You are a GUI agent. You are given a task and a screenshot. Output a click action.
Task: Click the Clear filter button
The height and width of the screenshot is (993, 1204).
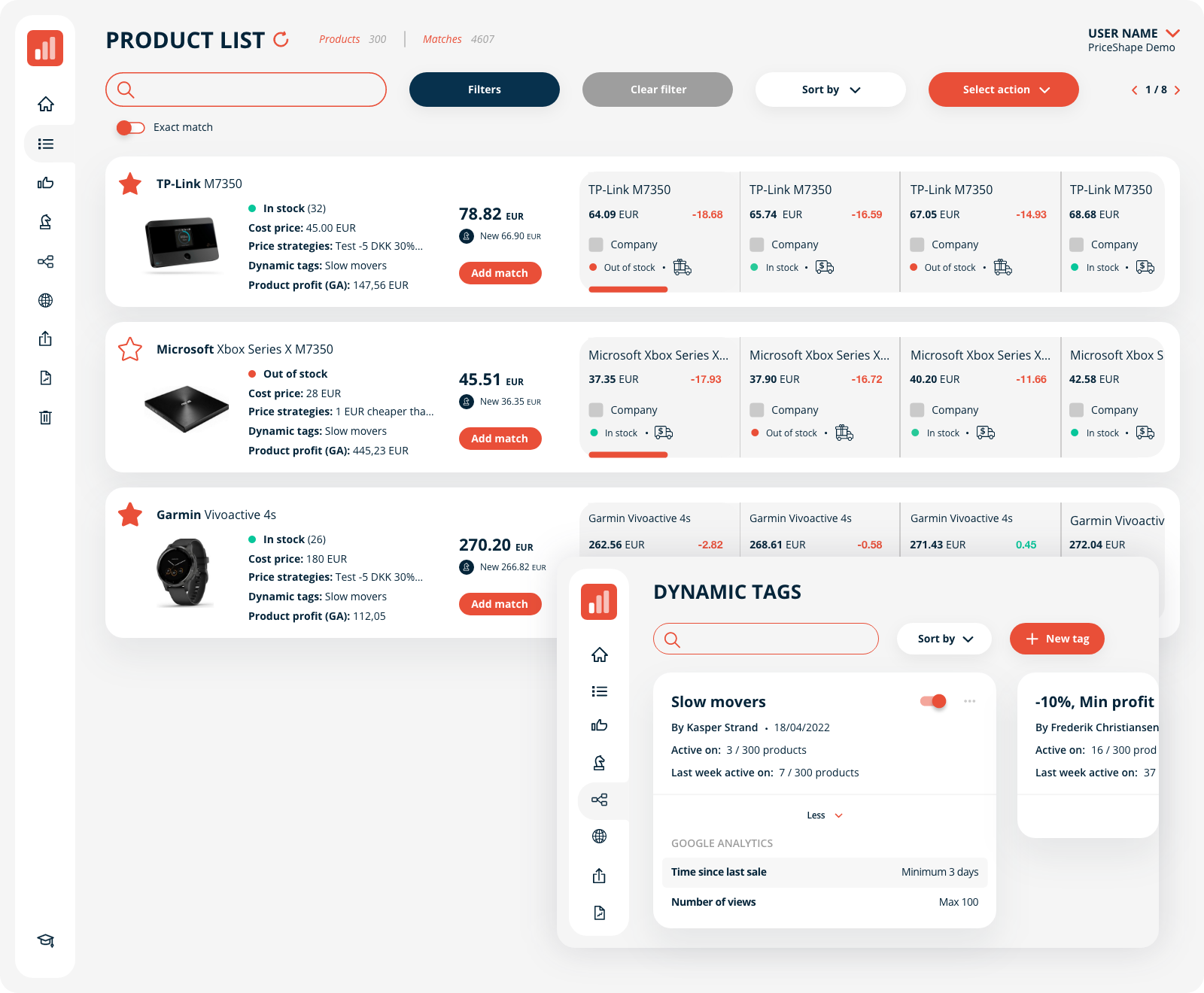tap(658, 90)
